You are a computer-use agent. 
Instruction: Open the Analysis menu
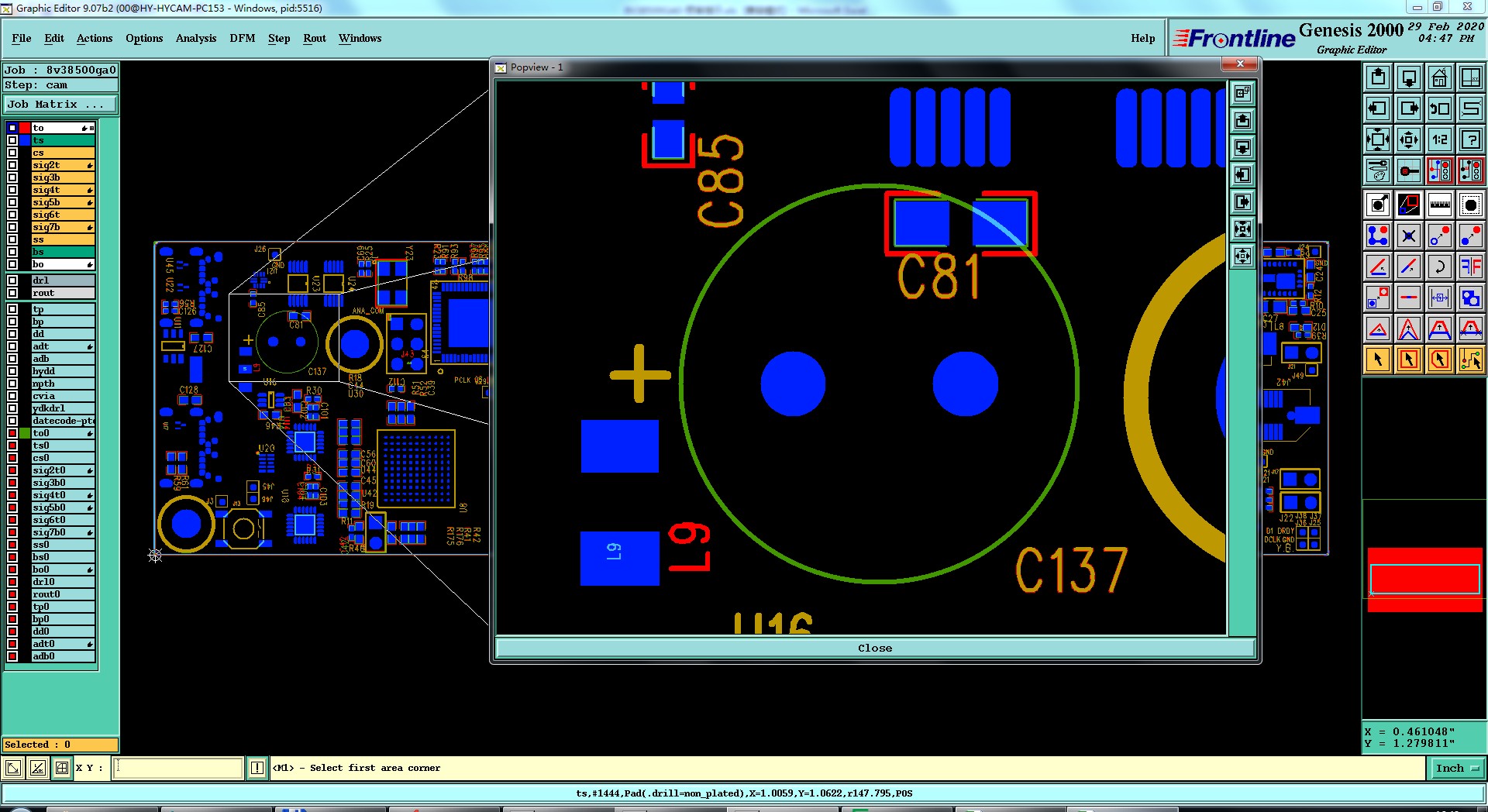tap(196, 38)
